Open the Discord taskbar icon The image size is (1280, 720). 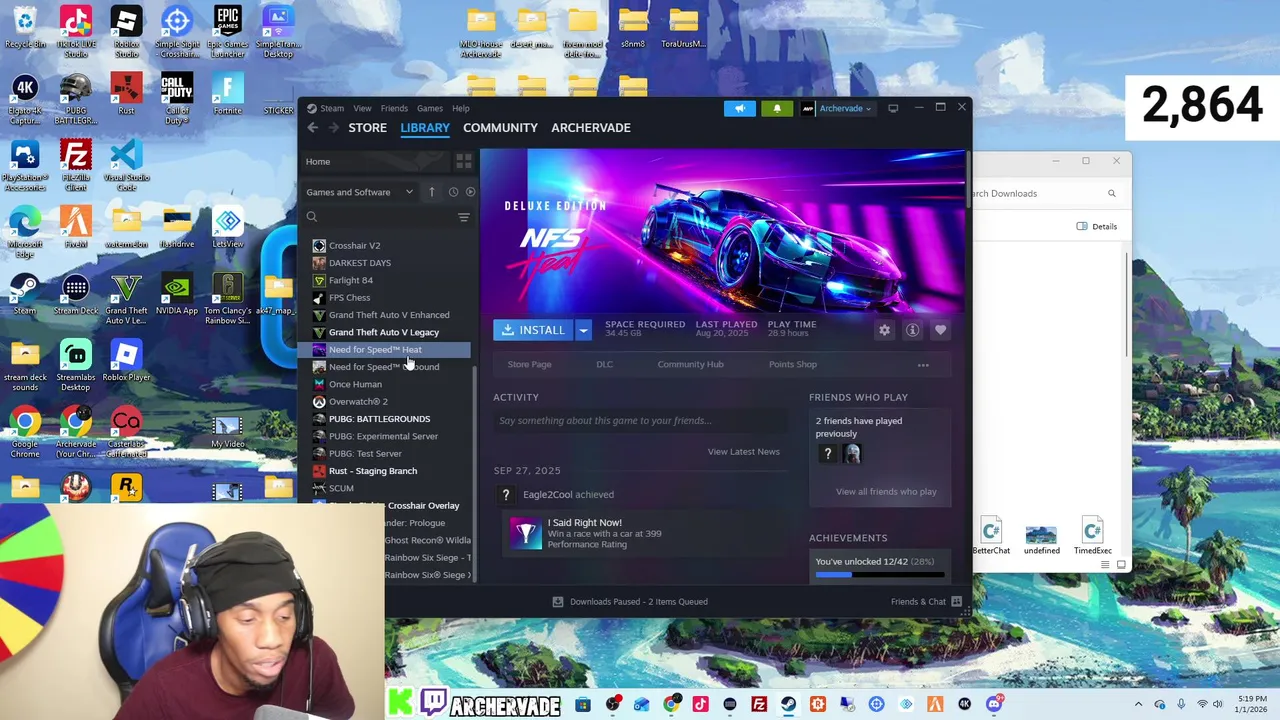tap(994, 705)
